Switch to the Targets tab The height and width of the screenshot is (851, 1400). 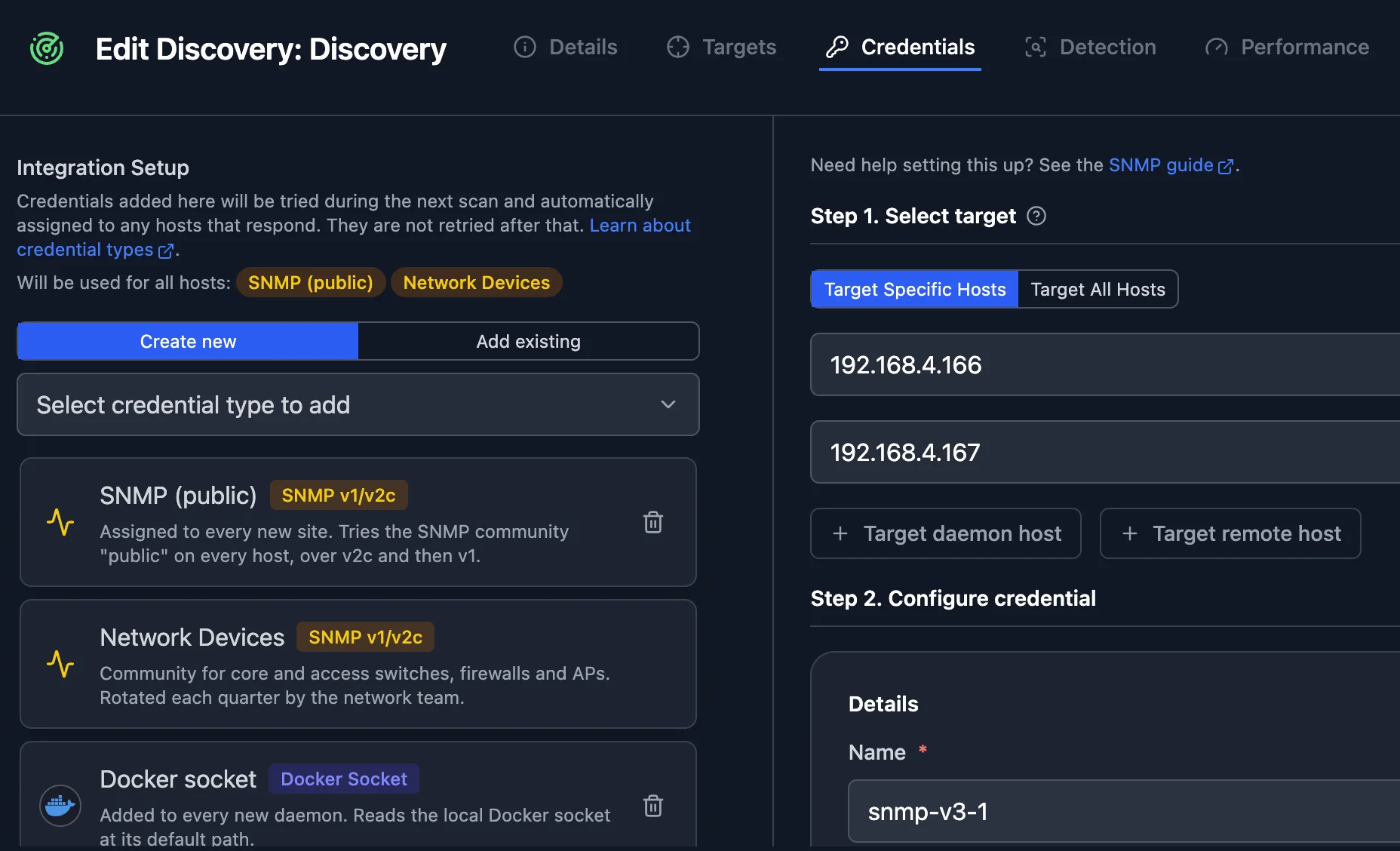[722, 47]
